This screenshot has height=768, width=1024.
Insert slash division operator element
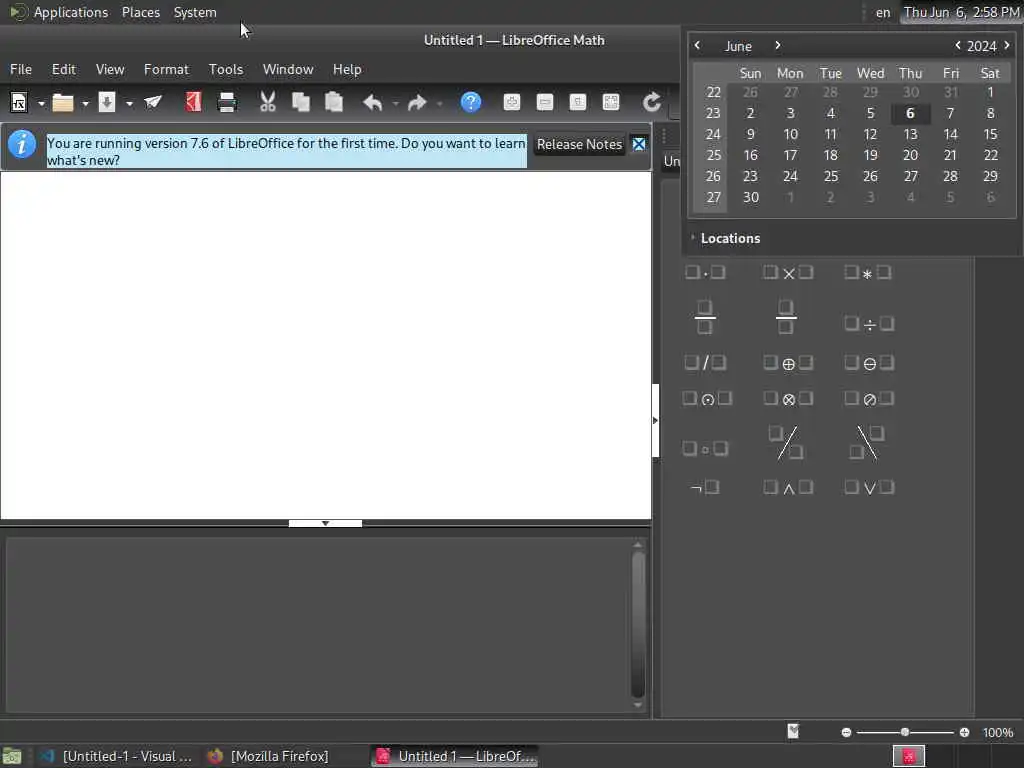coord(705,362)
